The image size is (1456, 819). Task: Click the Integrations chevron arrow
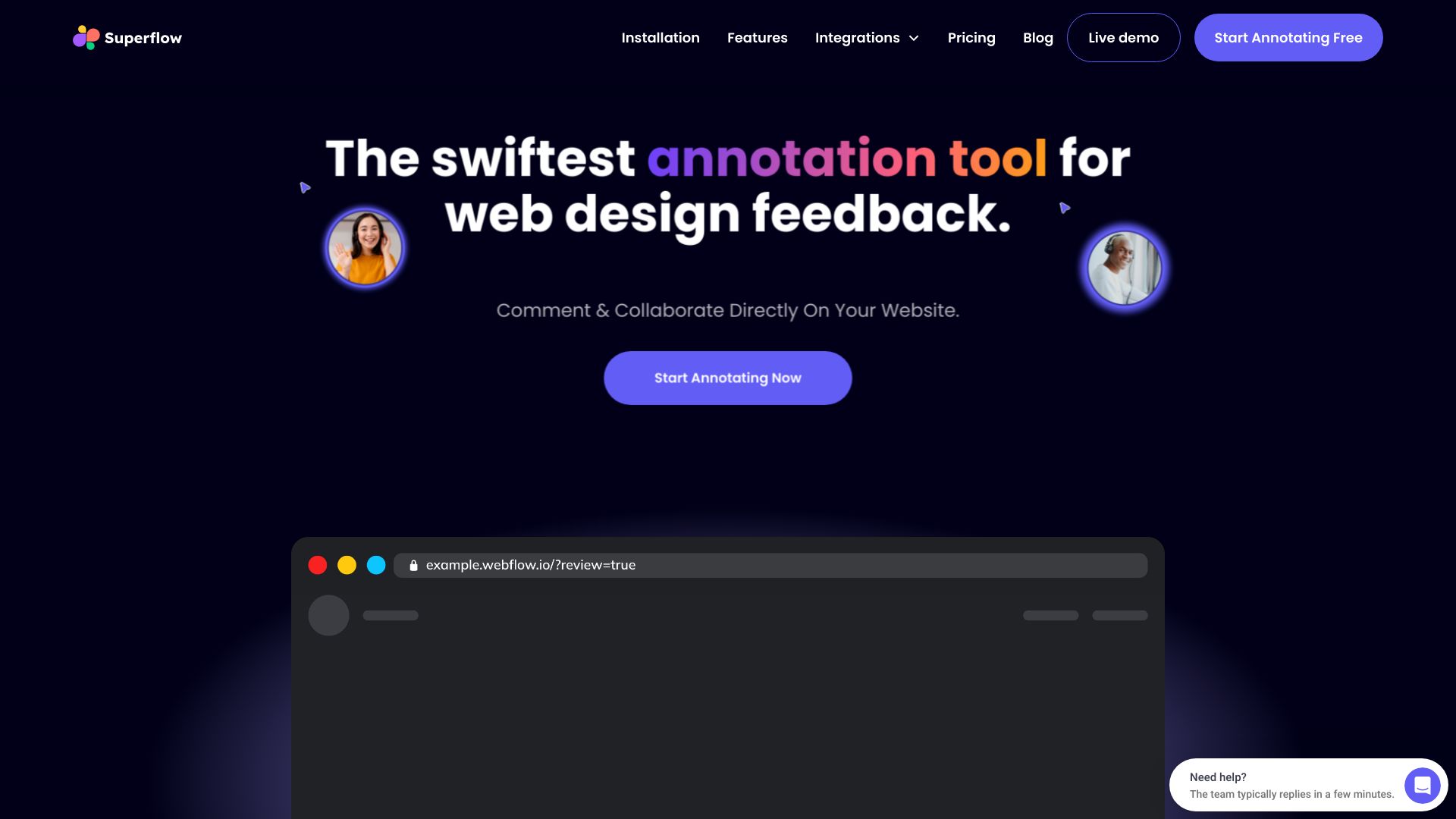tap(914, 38)
